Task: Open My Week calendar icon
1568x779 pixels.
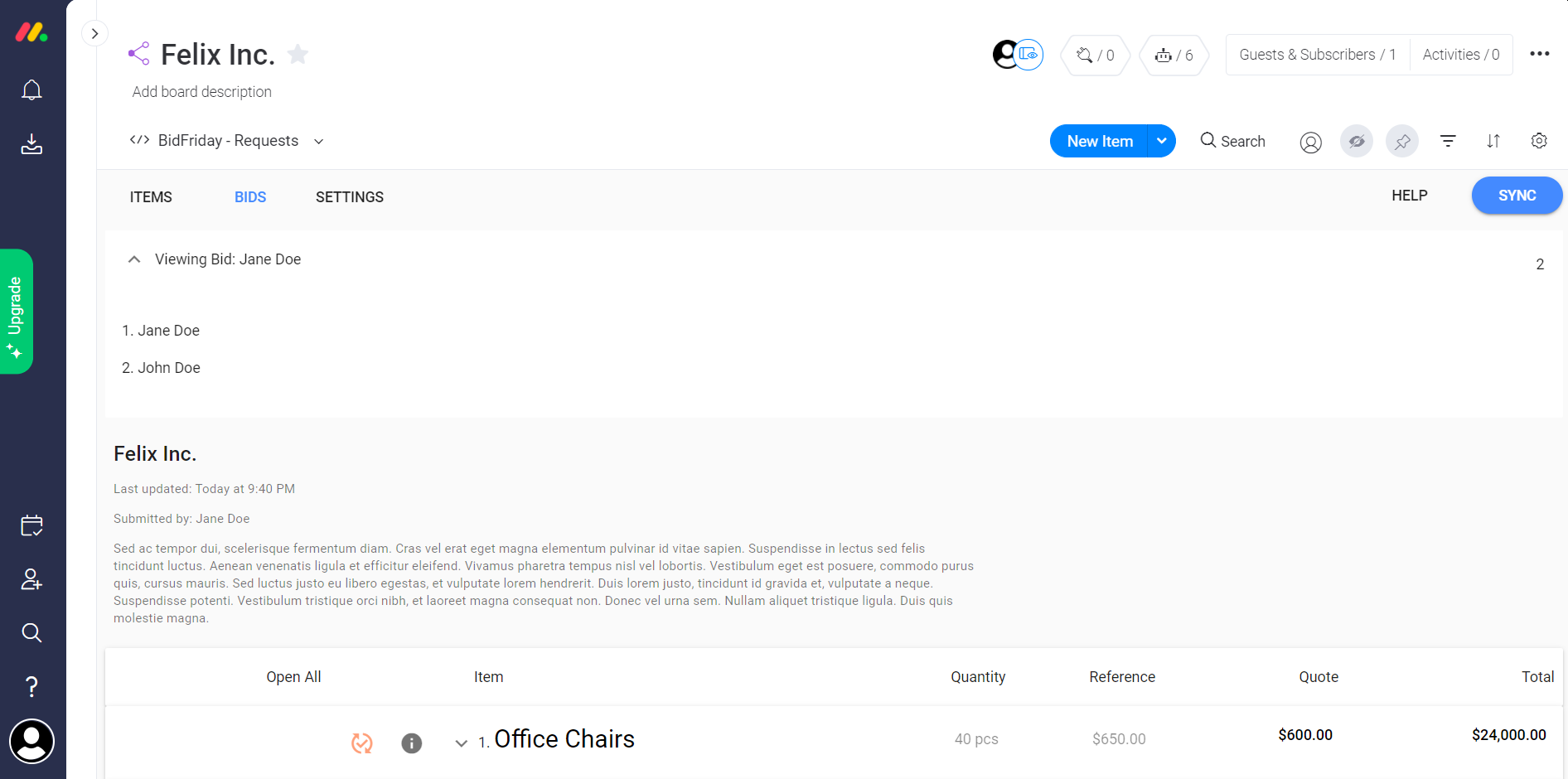Action: point(31,525)
